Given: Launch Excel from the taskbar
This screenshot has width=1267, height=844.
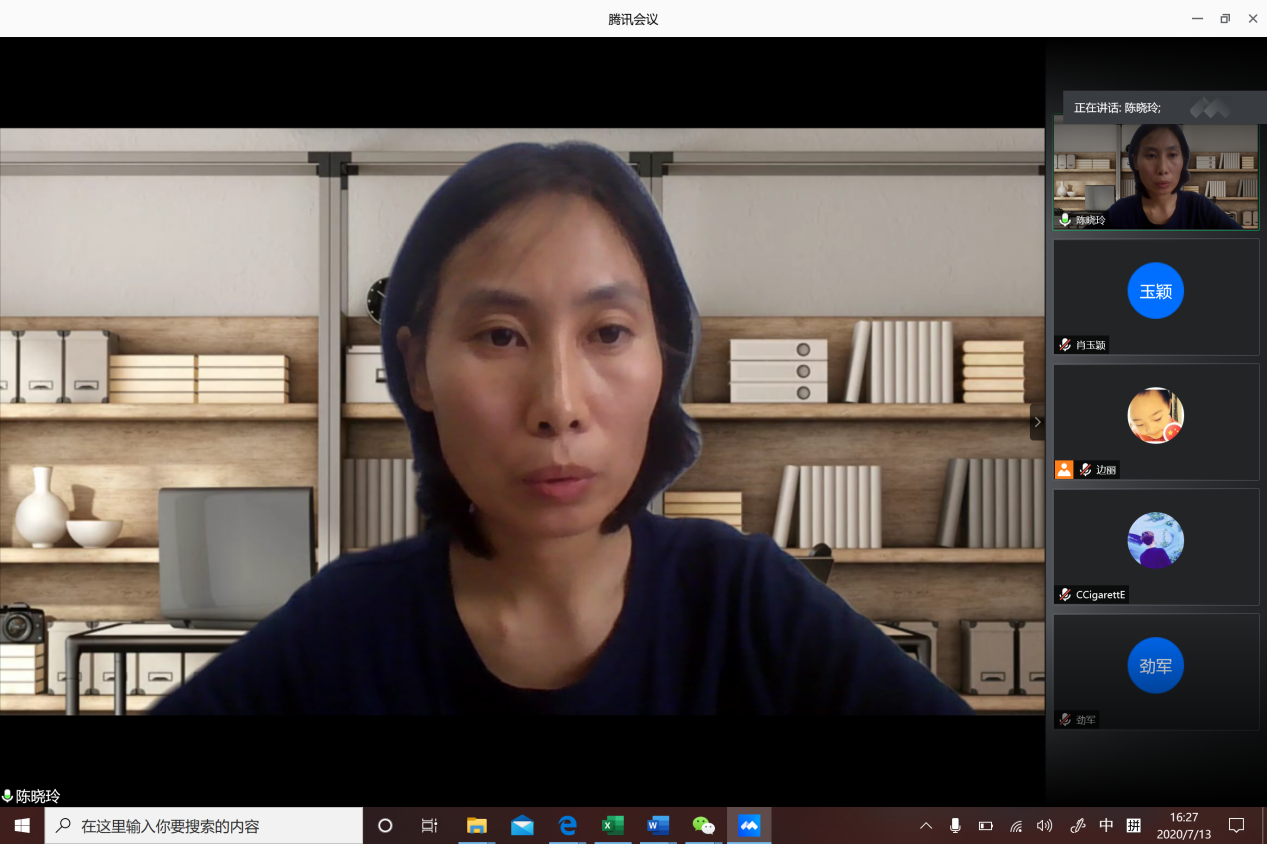Looking at the screenshot, I should coord(613,826).
